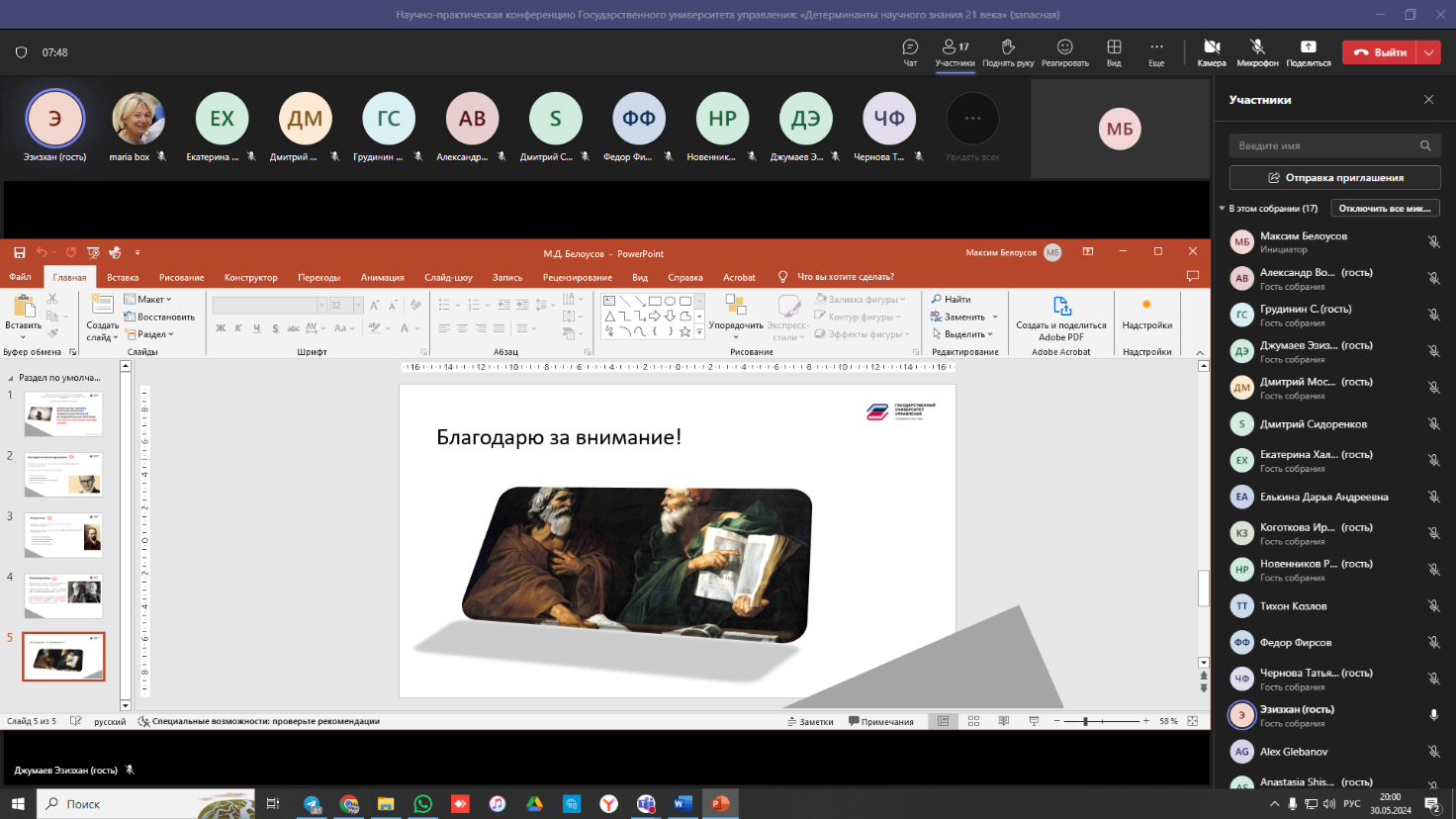The image size is (1456, 819).
Task: Open PowerPoint comments pane icon in ribbon corner
Action: pos(1192,276)
